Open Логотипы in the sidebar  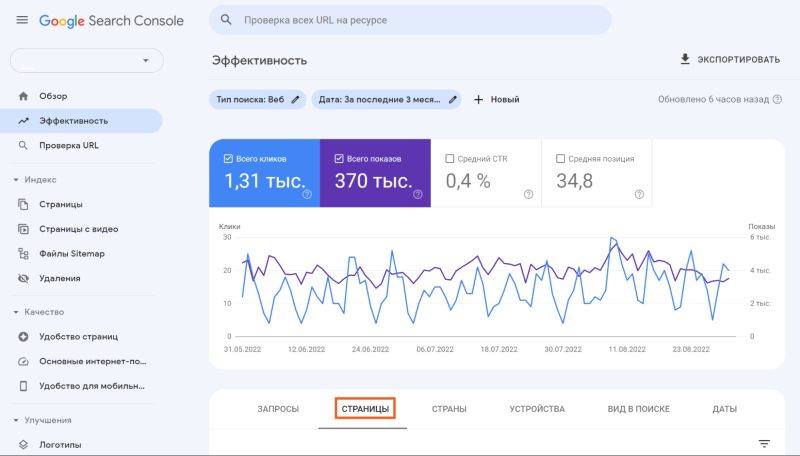tap(82, 445)
